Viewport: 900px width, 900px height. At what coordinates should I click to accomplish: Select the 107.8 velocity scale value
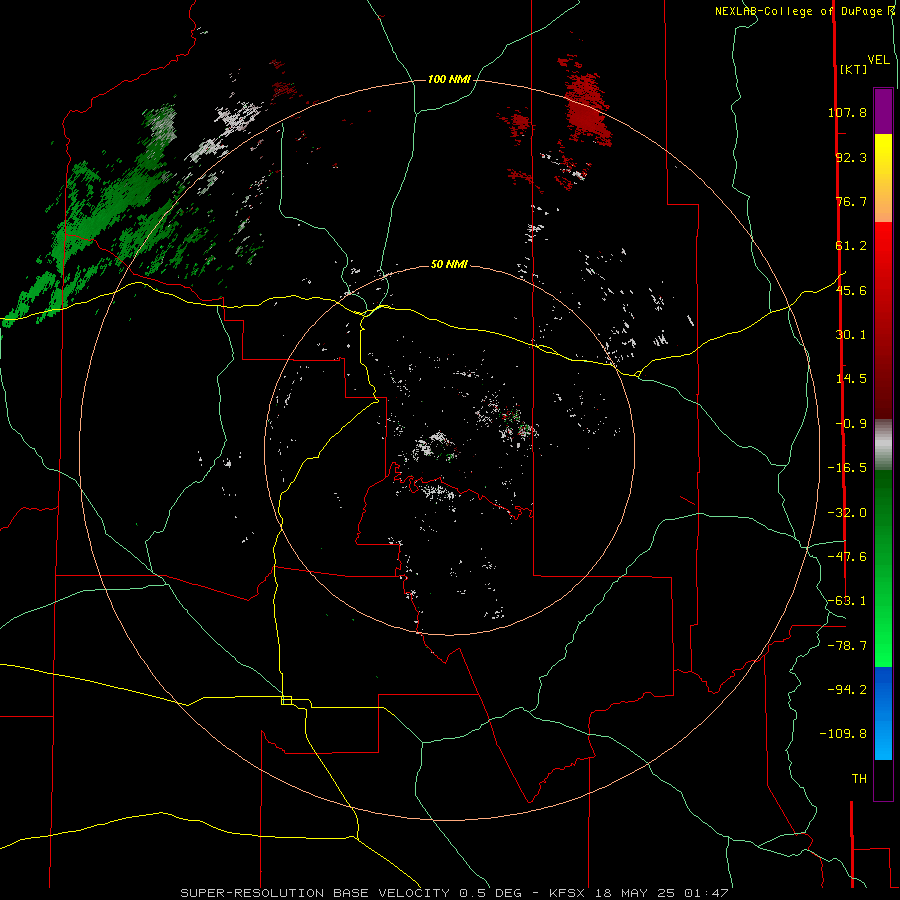pos(847,112)
